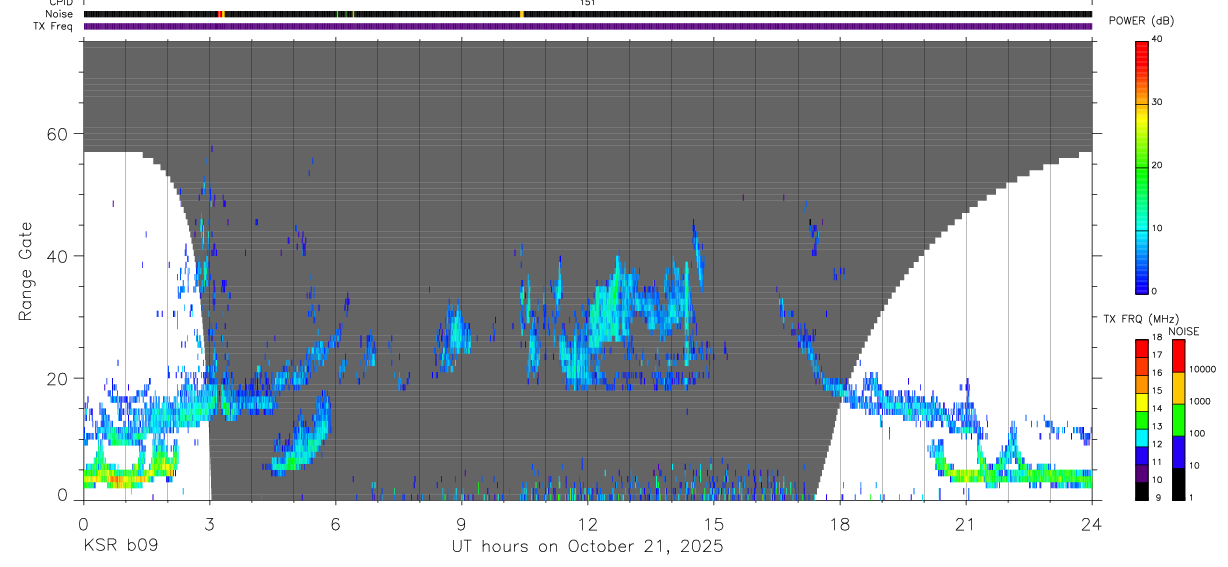This screenshot has width=1228, height=567.
Task: Click x-axis tick label '6'
Action: pyautogui.click(x=335, y=524)
